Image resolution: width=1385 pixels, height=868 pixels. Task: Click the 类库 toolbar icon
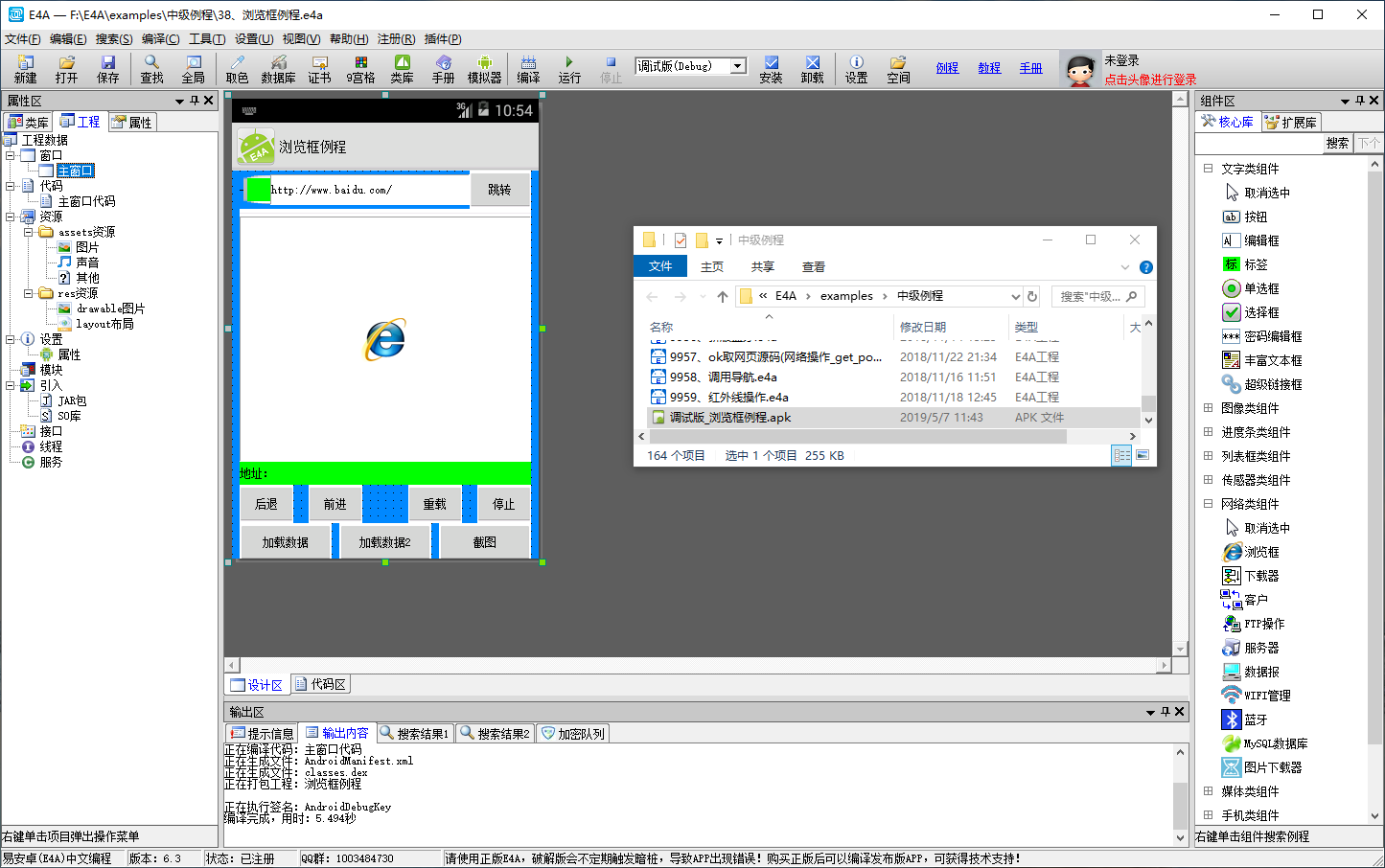(402, 69)
